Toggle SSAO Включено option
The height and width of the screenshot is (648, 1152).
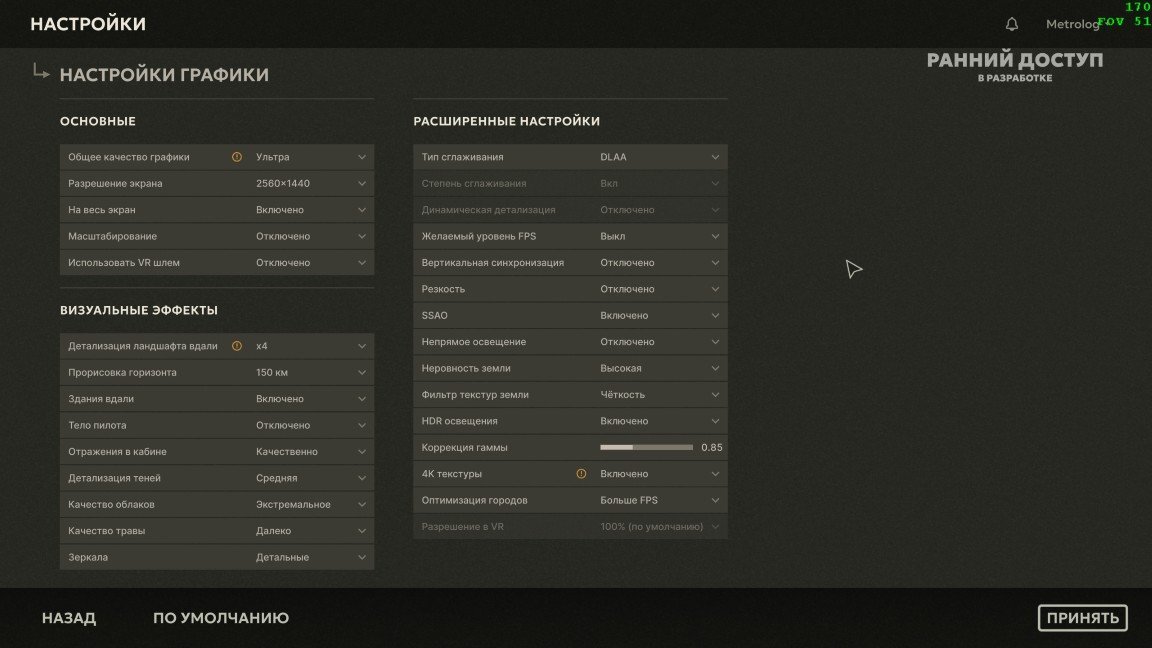pyautogui.click(x=570, y=316)
